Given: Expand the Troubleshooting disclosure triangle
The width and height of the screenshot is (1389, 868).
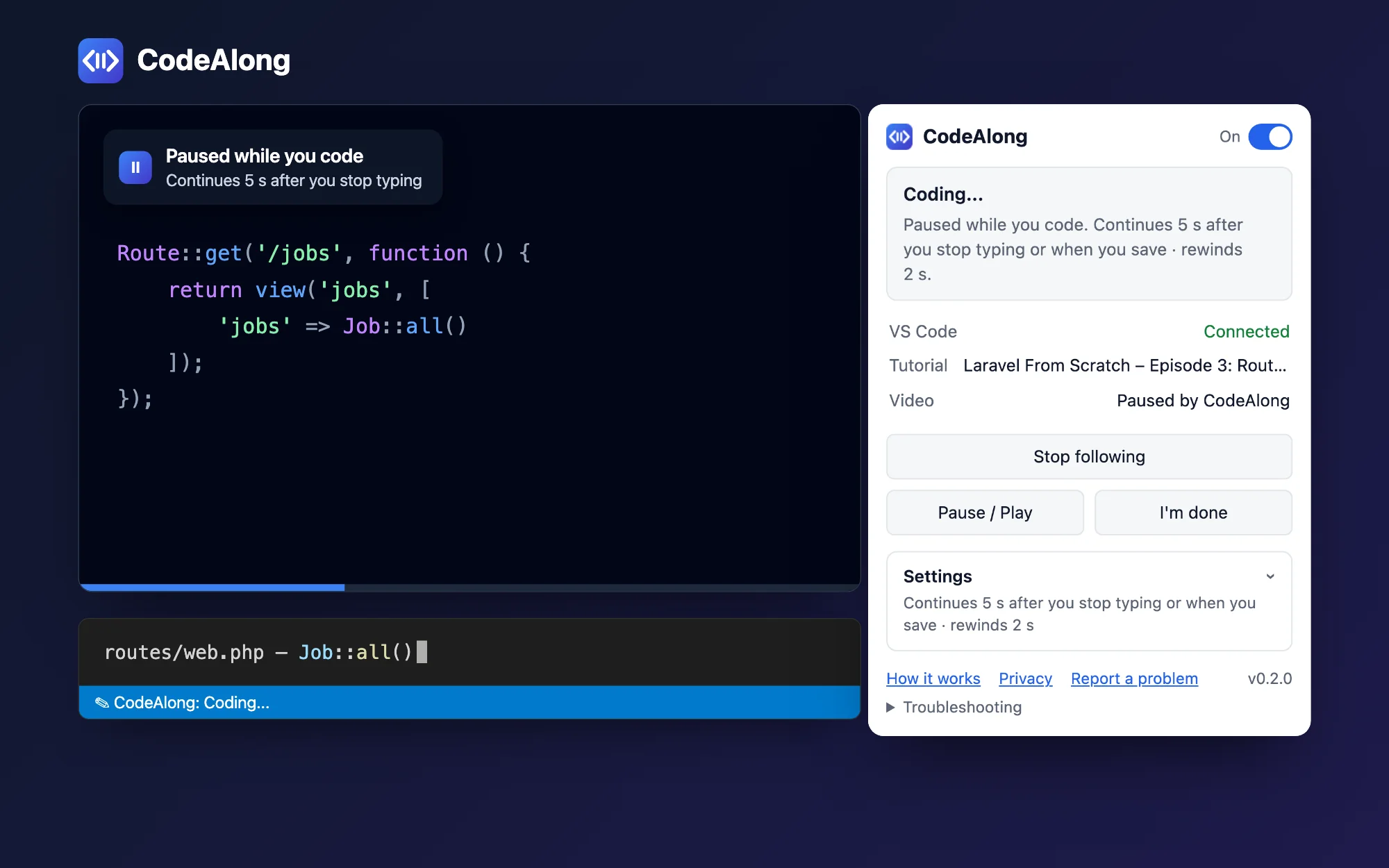Looking at the screenshot, I should (x=890, y=707).
